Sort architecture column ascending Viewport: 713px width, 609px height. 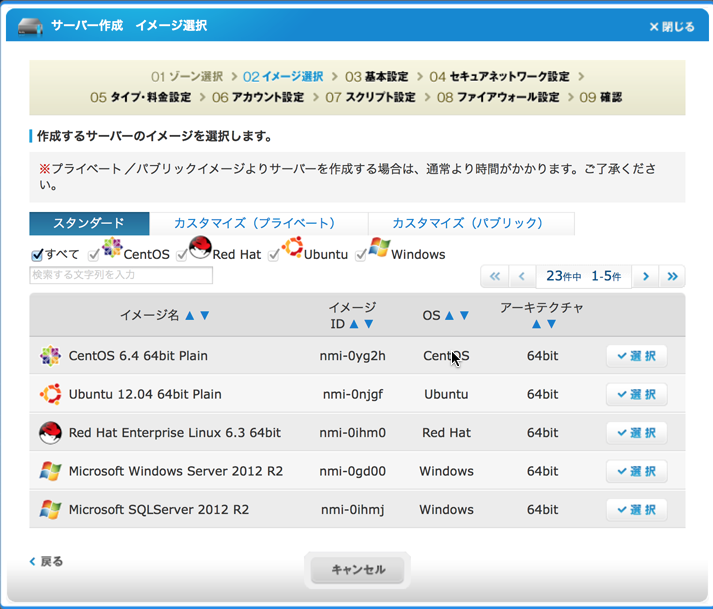(537, 324)
